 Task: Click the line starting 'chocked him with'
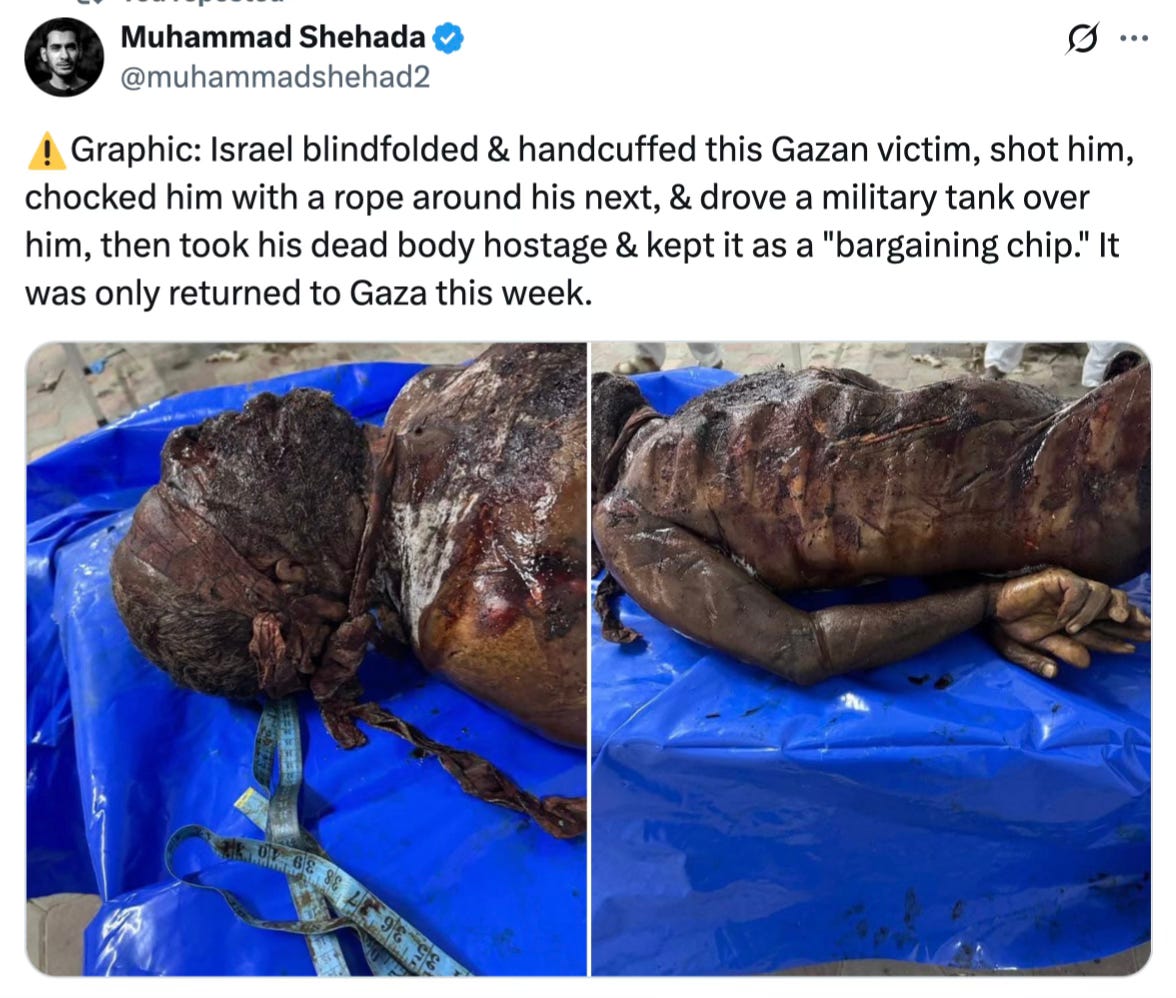click(x=556, y=198)
